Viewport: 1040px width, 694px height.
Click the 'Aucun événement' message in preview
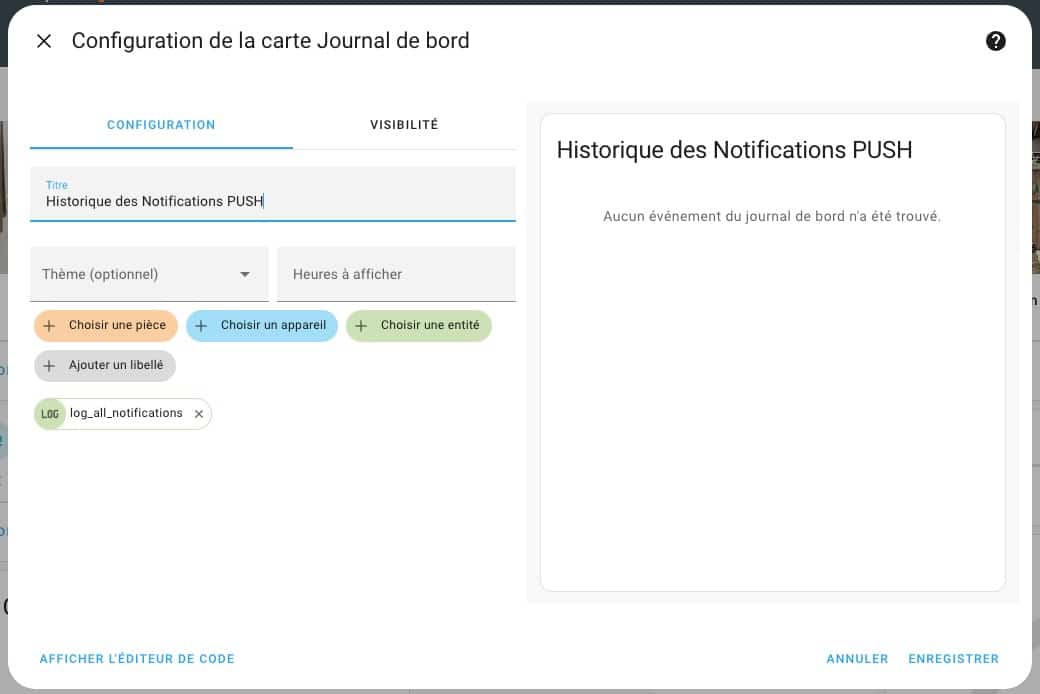click(x=772, y=216)
